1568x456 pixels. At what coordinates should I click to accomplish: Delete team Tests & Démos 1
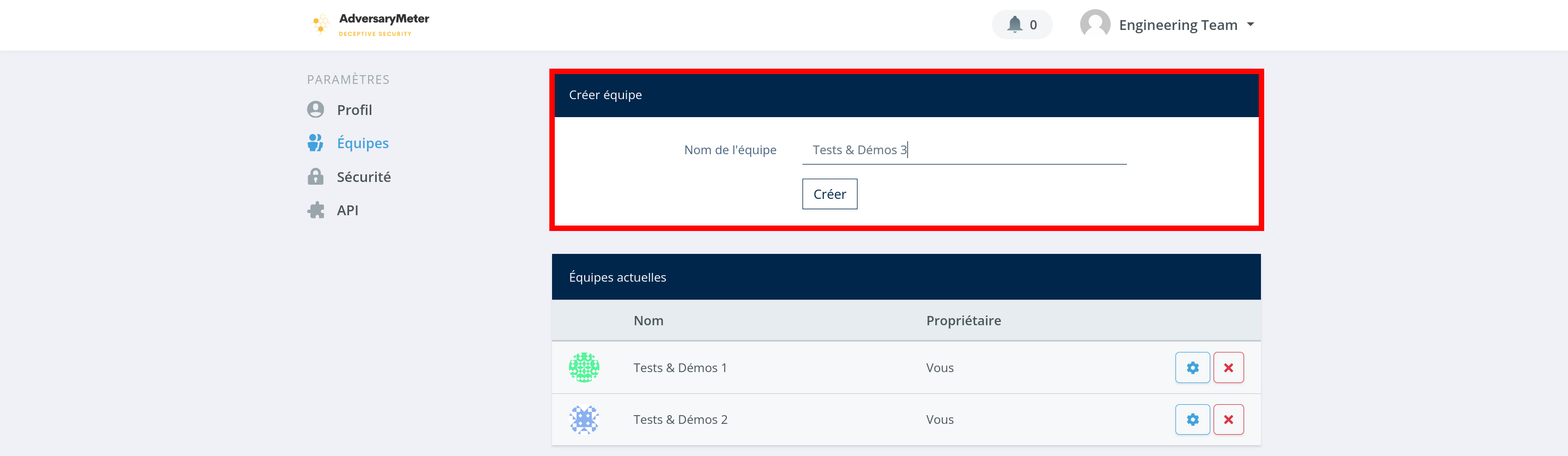click(x=1228, y=368)
